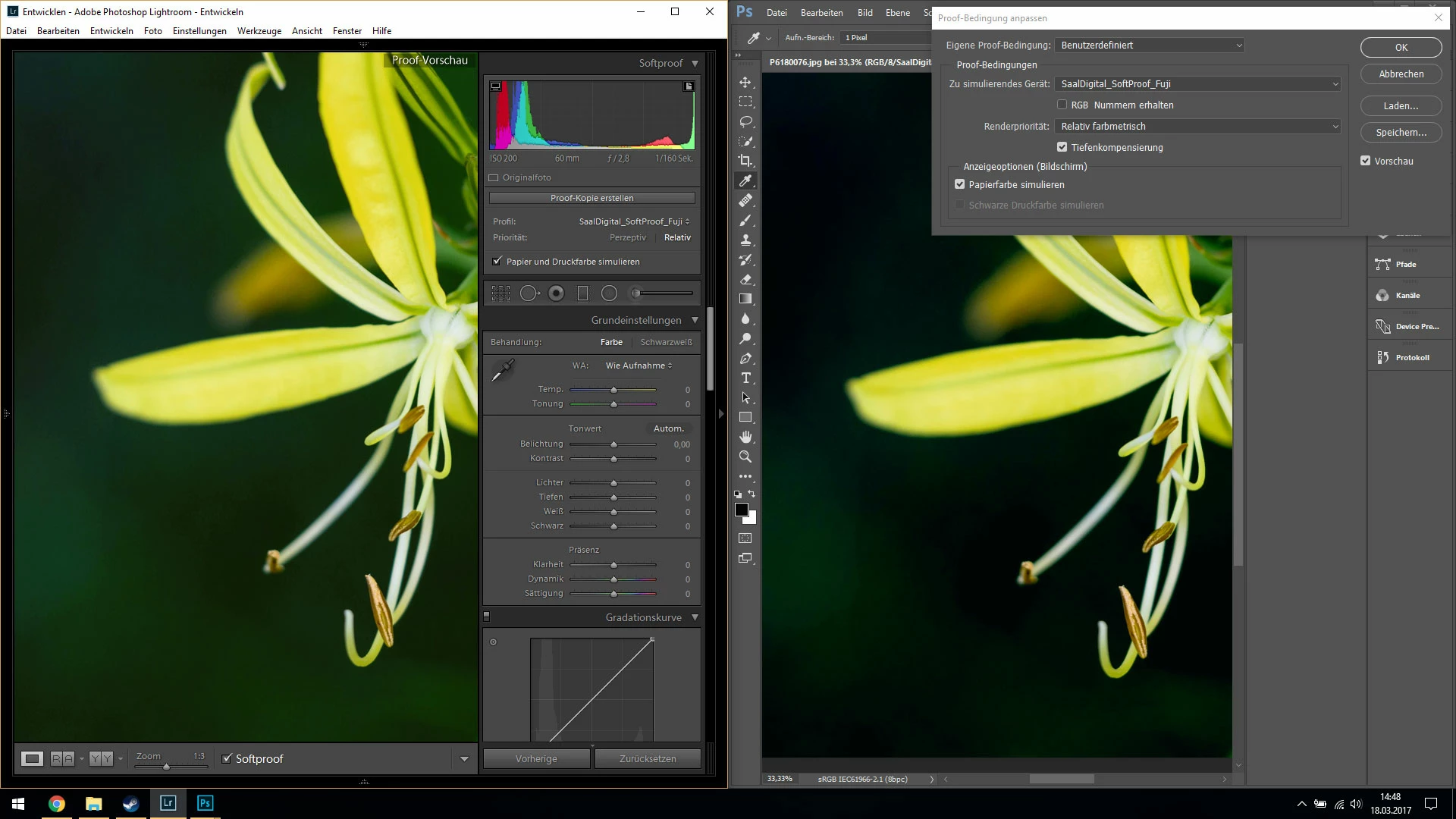Open Lightroom's Einstellungen menu

tap(199, 31)
